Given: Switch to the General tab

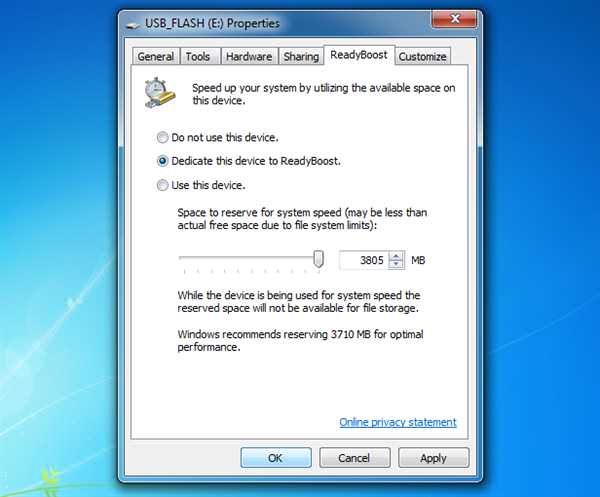Looking at the screenshot, I should (x=155, y=57).
